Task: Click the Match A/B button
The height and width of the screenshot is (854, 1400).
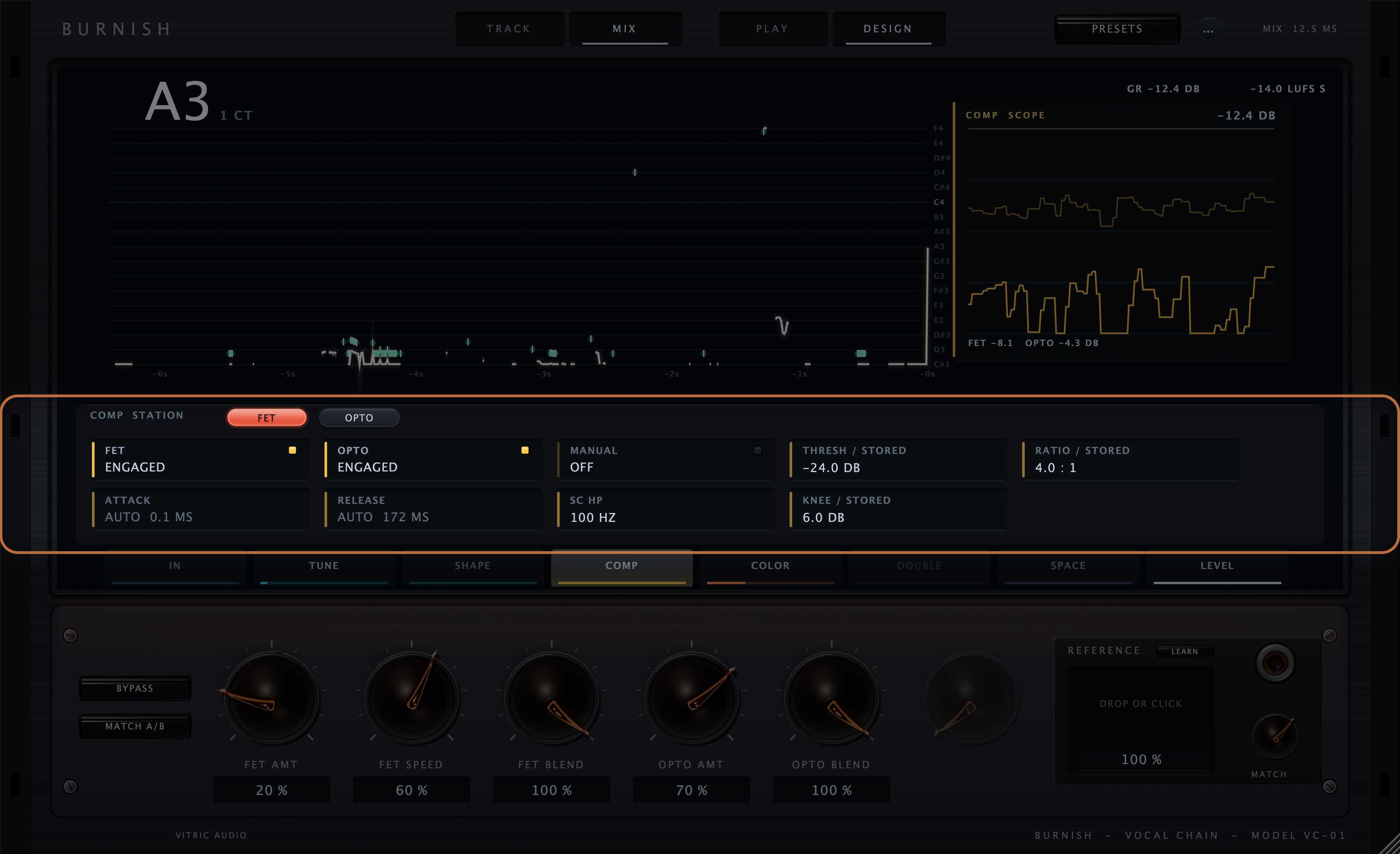Action: point(135,726)
